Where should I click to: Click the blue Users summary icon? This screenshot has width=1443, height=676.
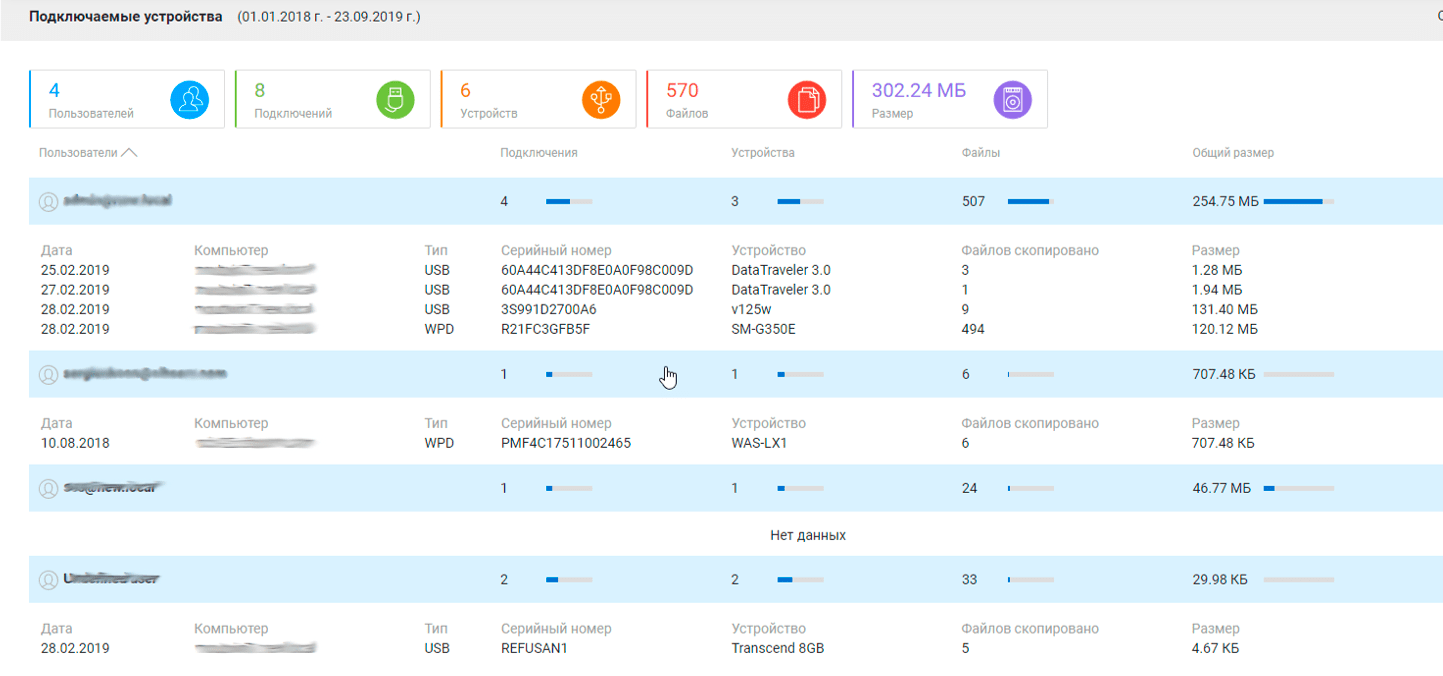coord(189,100)
